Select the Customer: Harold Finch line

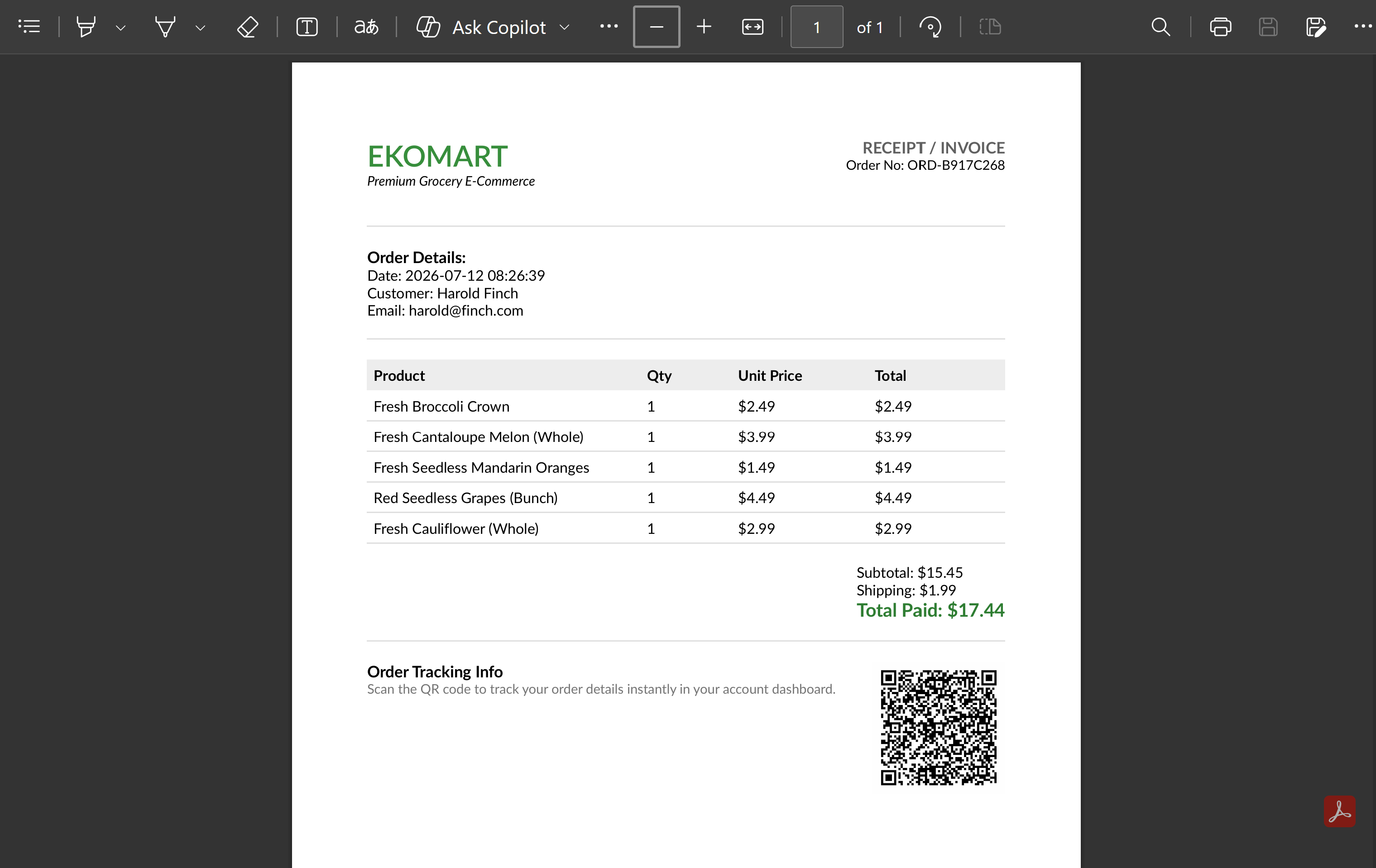pos(442,293)
